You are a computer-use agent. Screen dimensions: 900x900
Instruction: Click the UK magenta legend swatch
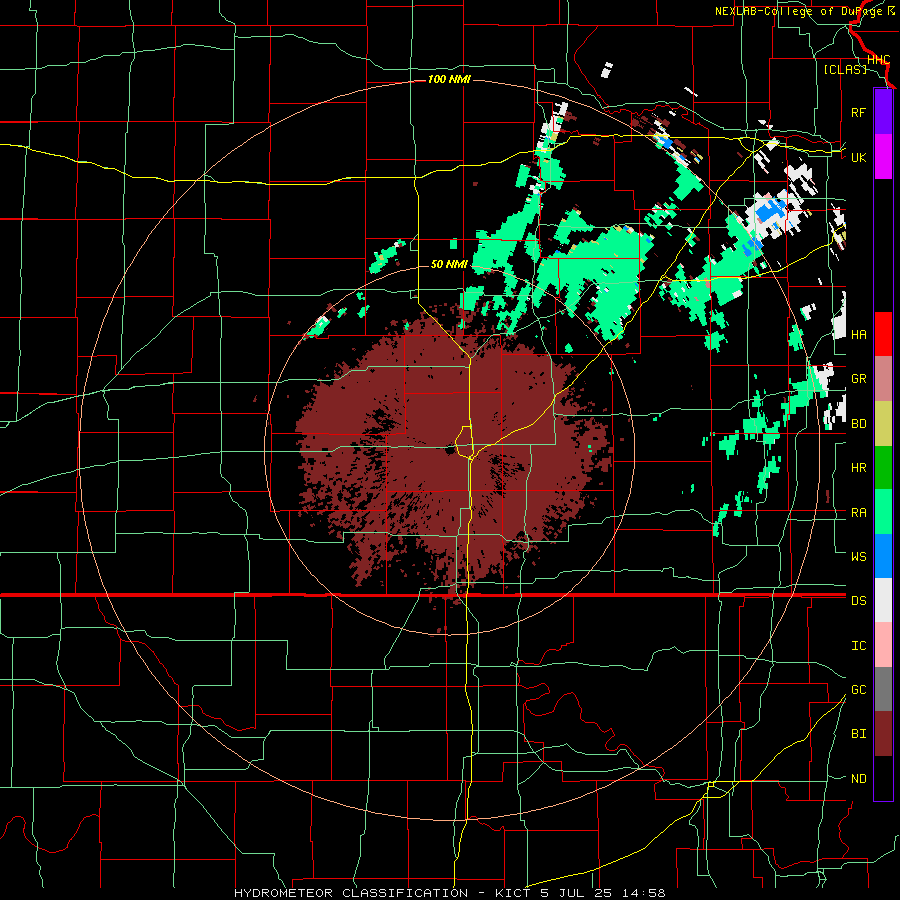click(883, 157)
